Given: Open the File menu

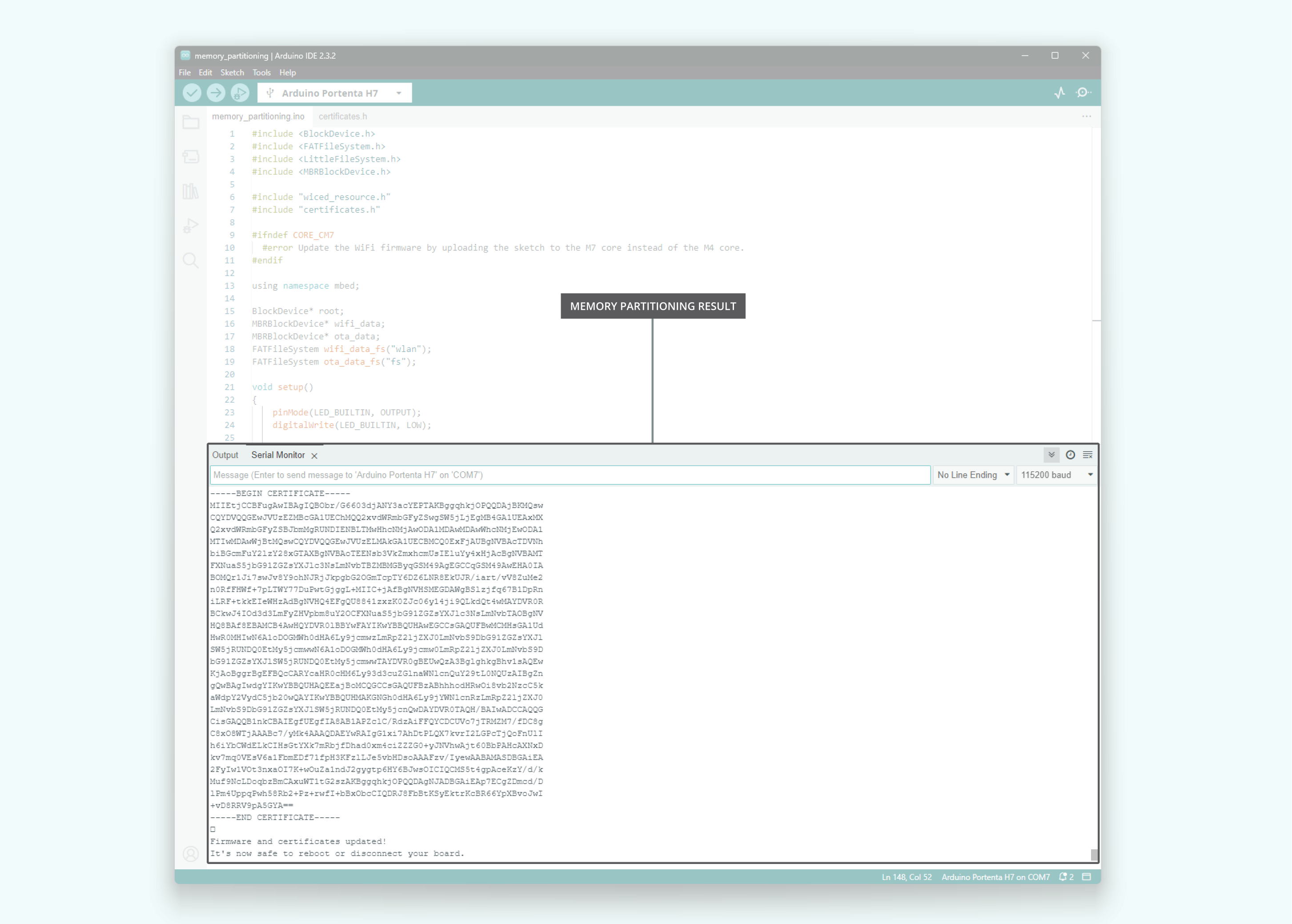Looking at the screenshot, I should (185, 72).
